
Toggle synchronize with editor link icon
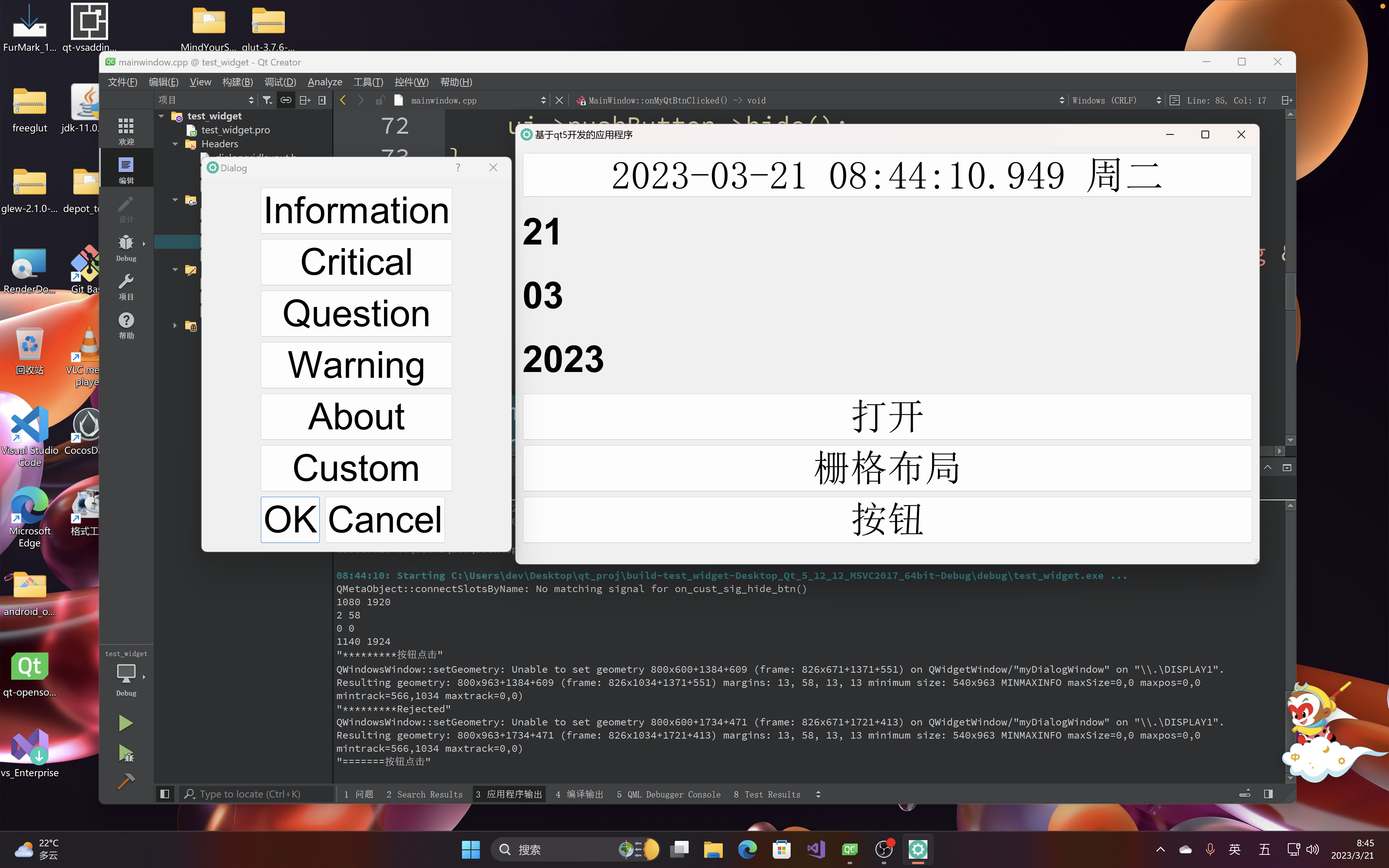click(x=286, y=100)
